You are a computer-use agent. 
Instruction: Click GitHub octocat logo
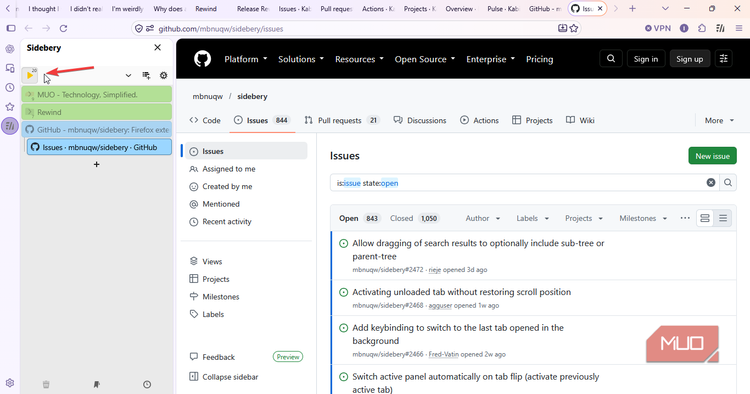coord(203,59)
